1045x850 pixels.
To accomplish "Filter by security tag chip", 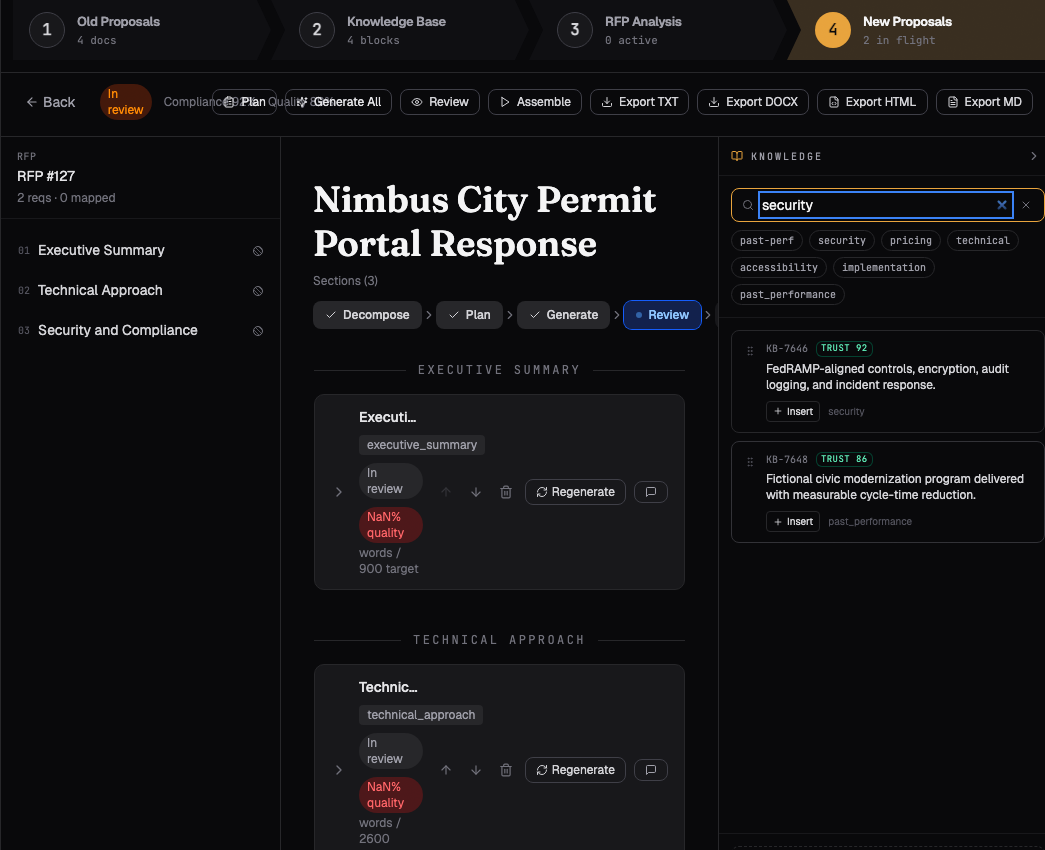I will pyautogui.click(x=842, y=241).
